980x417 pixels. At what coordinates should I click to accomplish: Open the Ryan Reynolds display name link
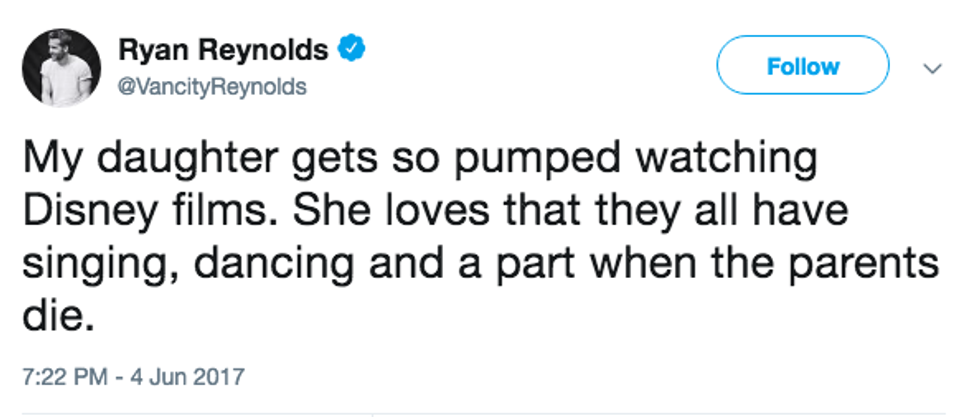click(x=223, y=49)
